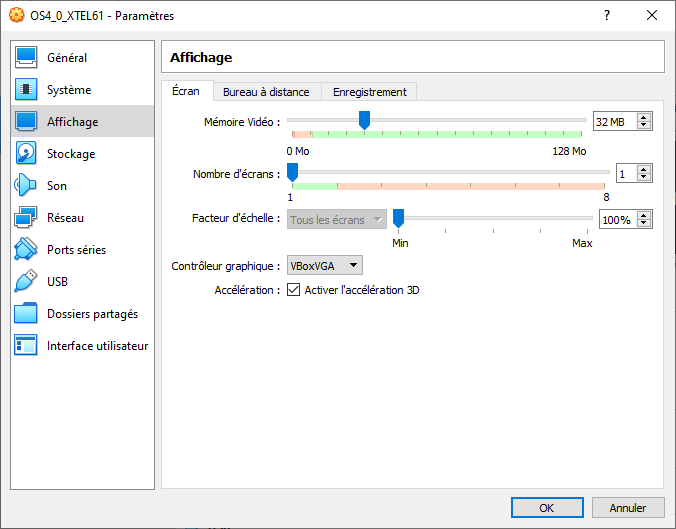Switch to the Bureau à distance tab
This screenshot has height=529, width=676.
266,92
